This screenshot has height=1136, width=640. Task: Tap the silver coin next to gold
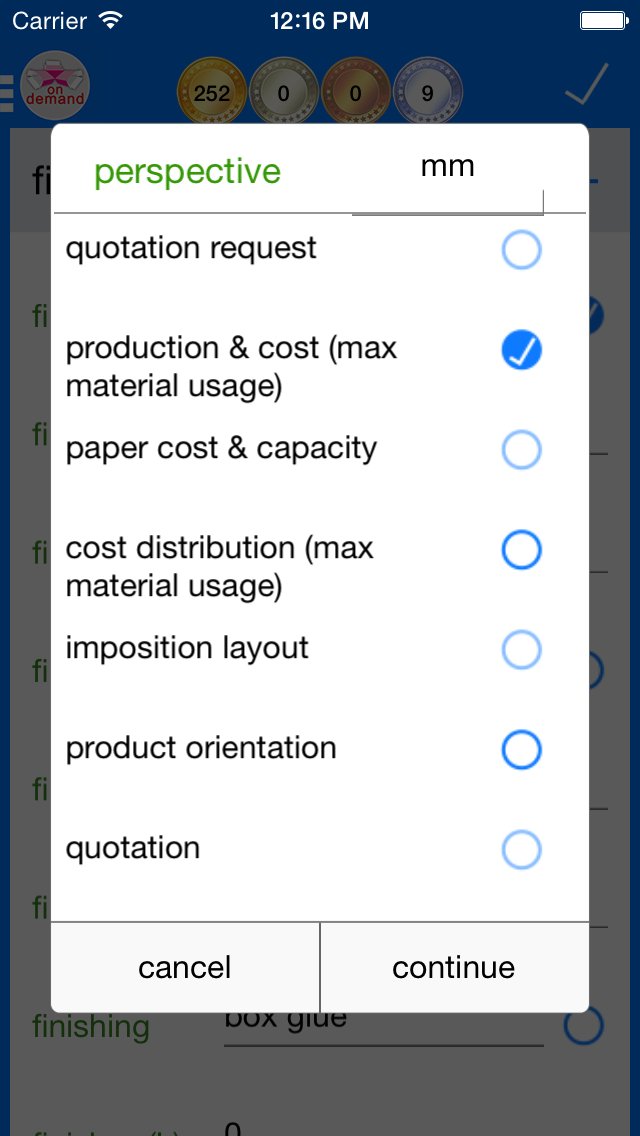tap(283, 94)
